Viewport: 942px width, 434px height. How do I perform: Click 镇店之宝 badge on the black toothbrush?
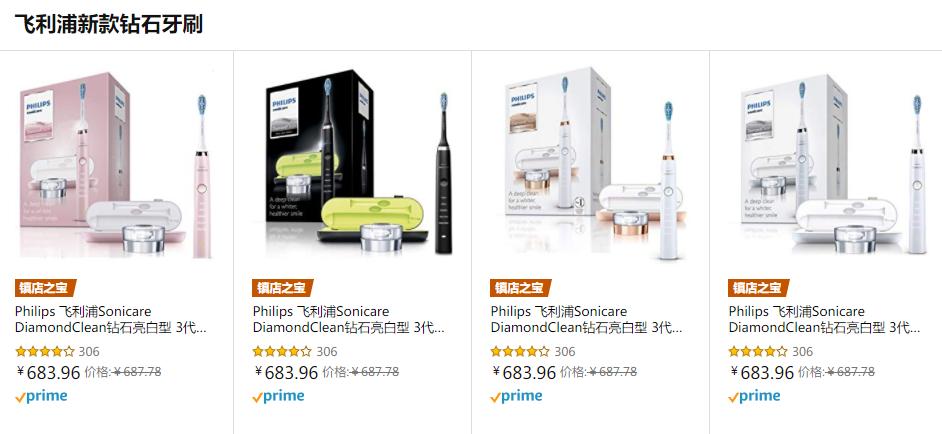[x=283, y=288]
